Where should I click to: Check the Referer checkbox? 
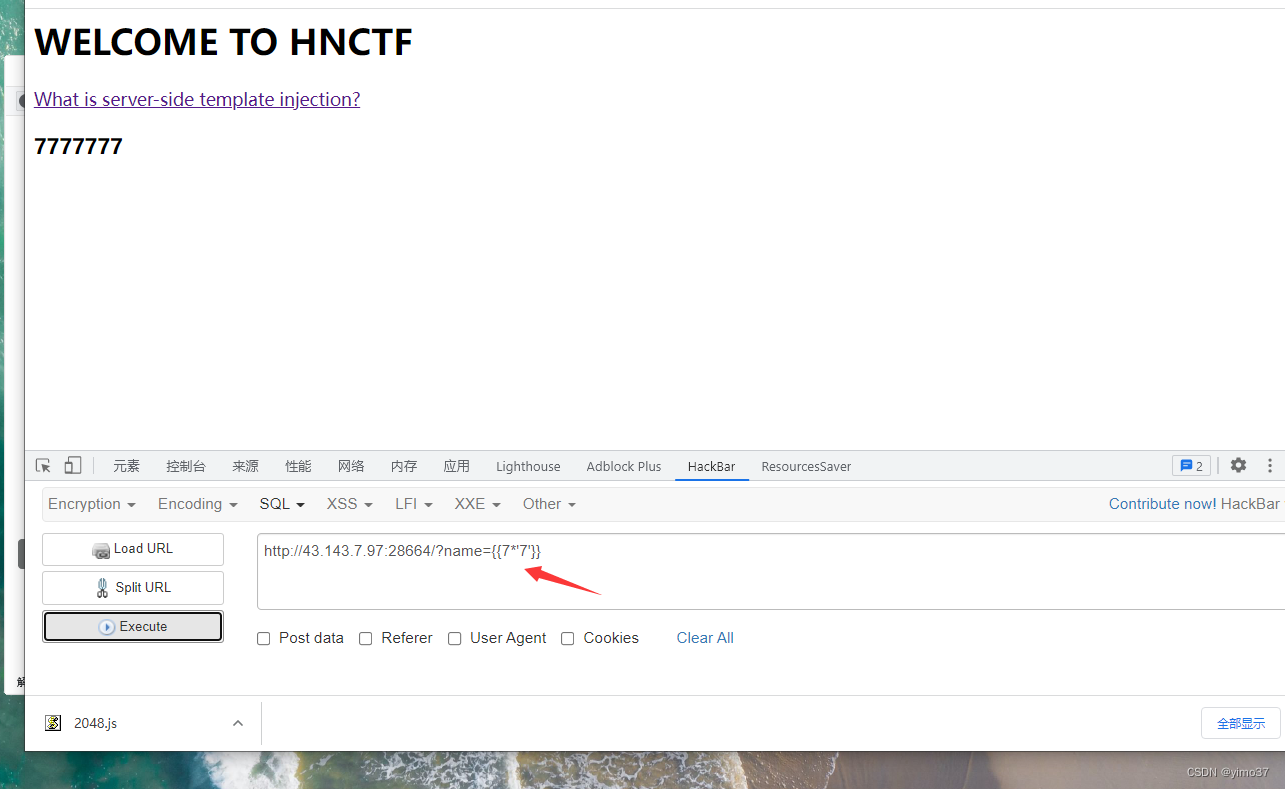point(366,638)
